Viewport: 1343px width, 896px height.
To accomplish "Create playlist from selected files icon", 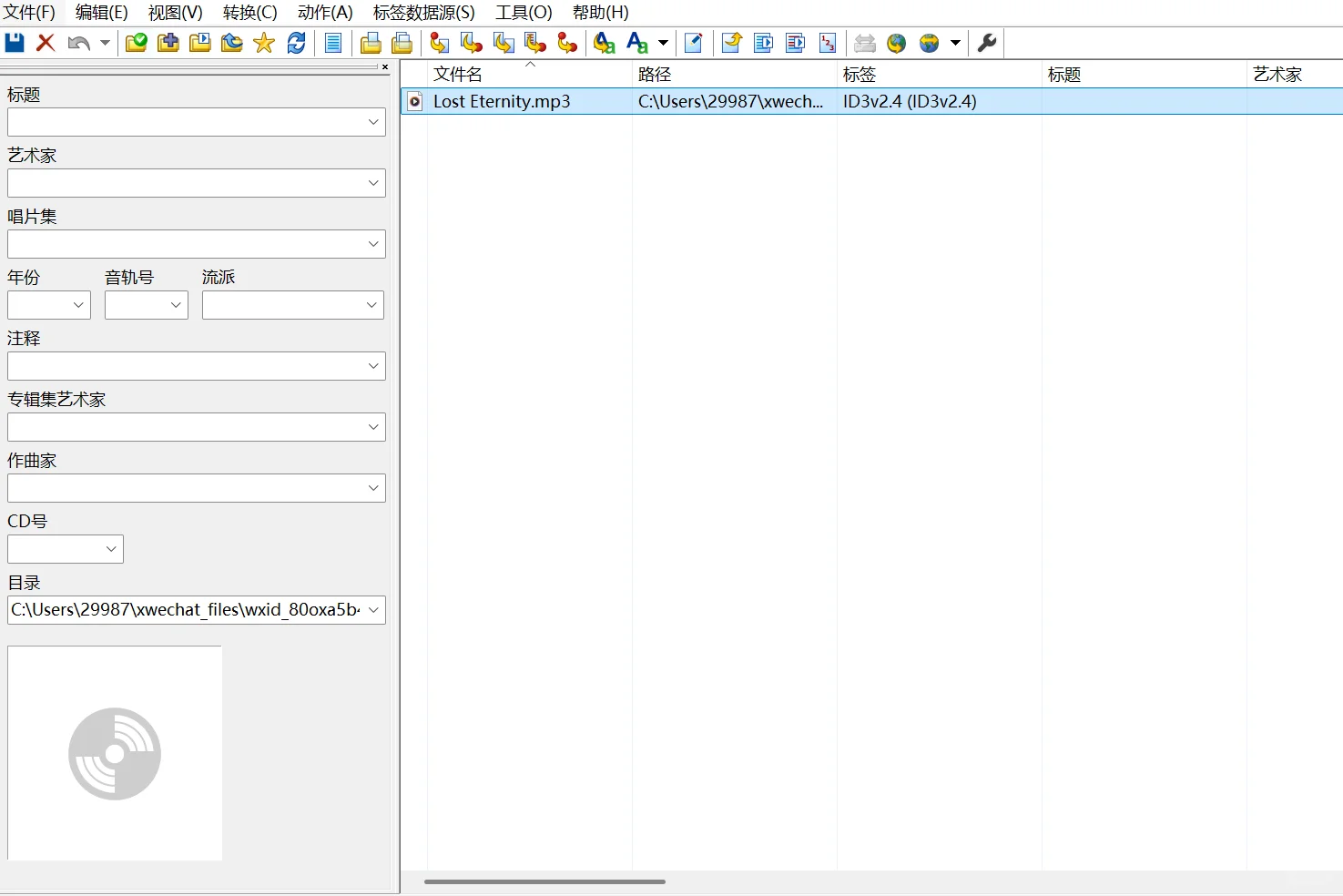I will [x=795, y=43].
